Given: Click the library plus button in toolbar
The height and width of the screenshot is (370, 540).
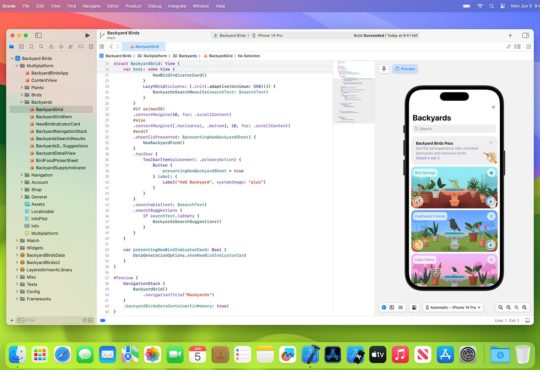Looking at the screenshot, I should [510, 35].
